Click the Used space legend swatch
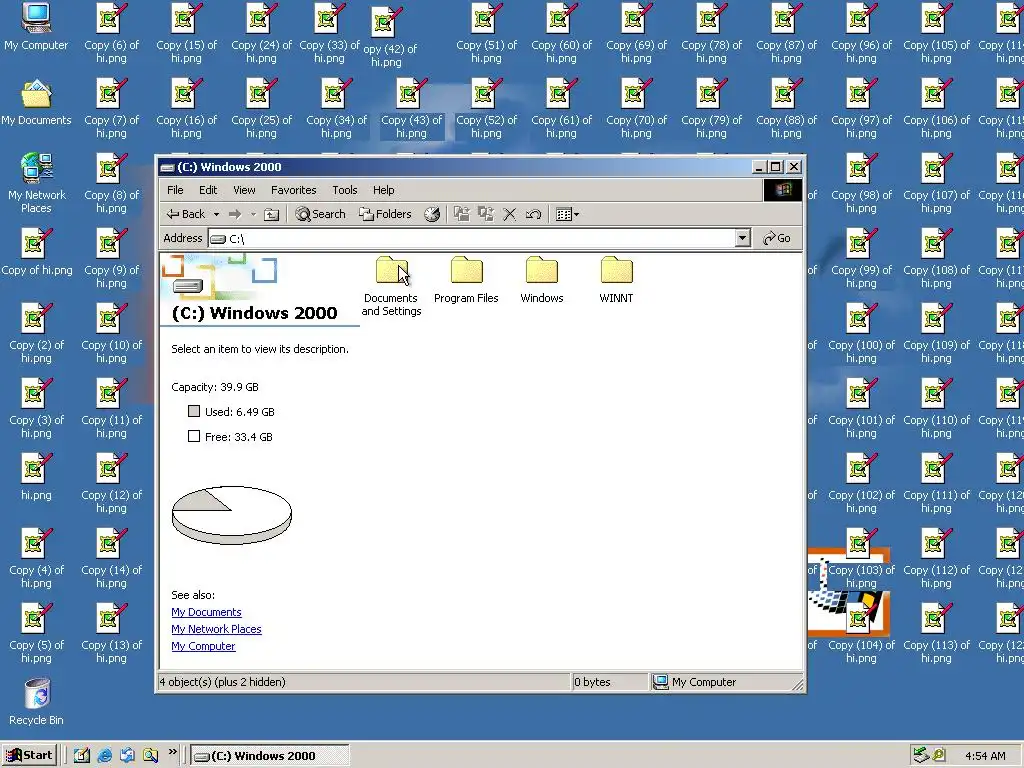 [x=194, y=411]
